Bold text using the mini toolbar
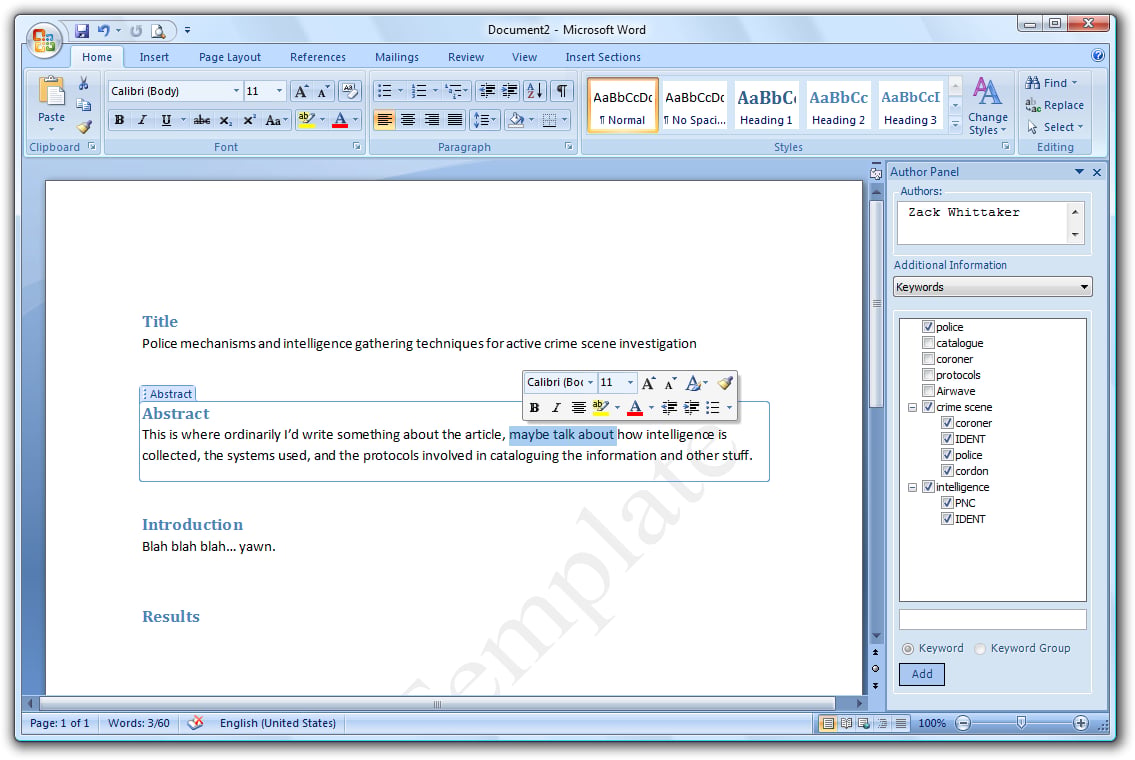 (534, 408)
